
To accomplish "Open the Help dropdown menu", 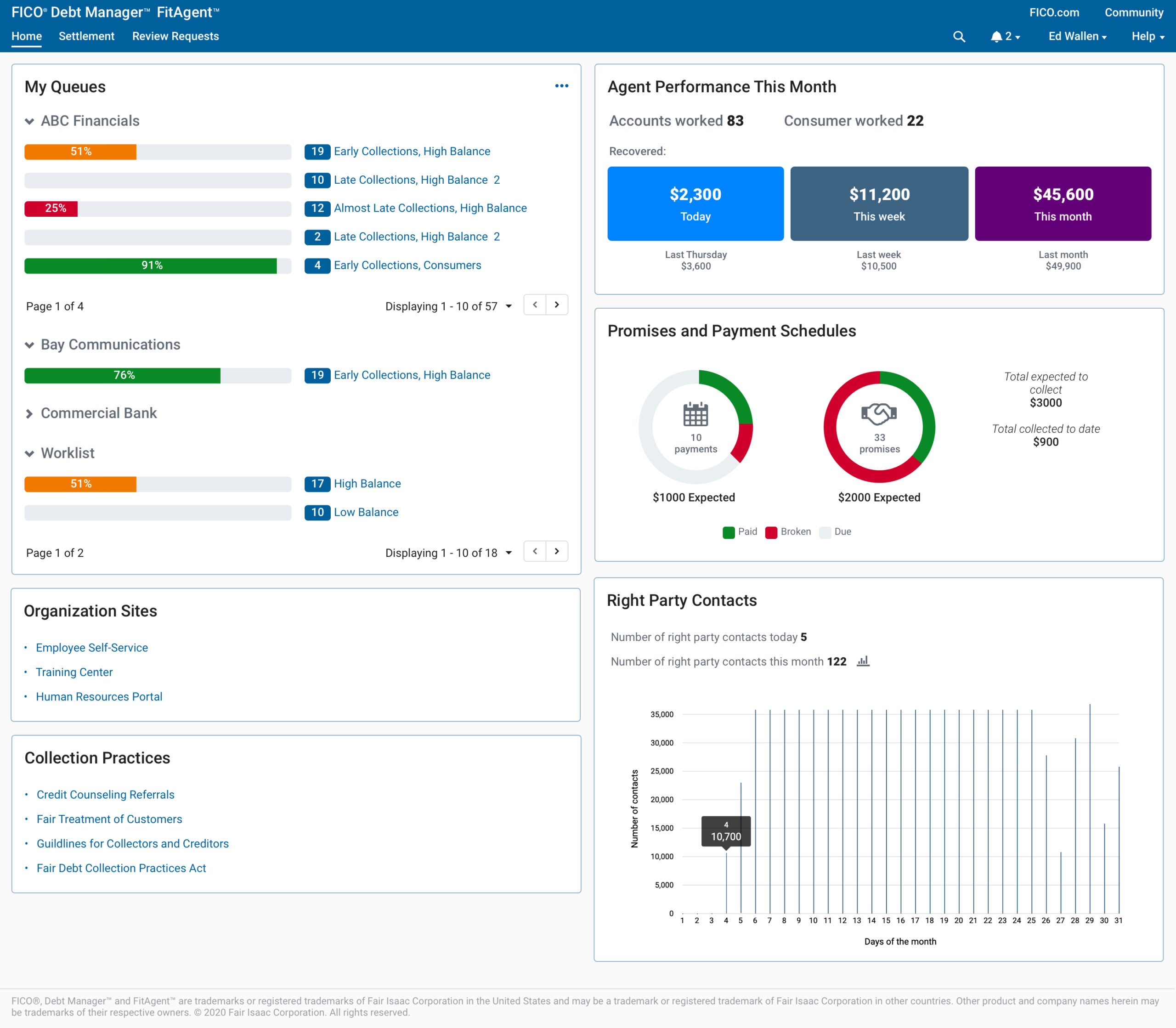I will 1148,37.
